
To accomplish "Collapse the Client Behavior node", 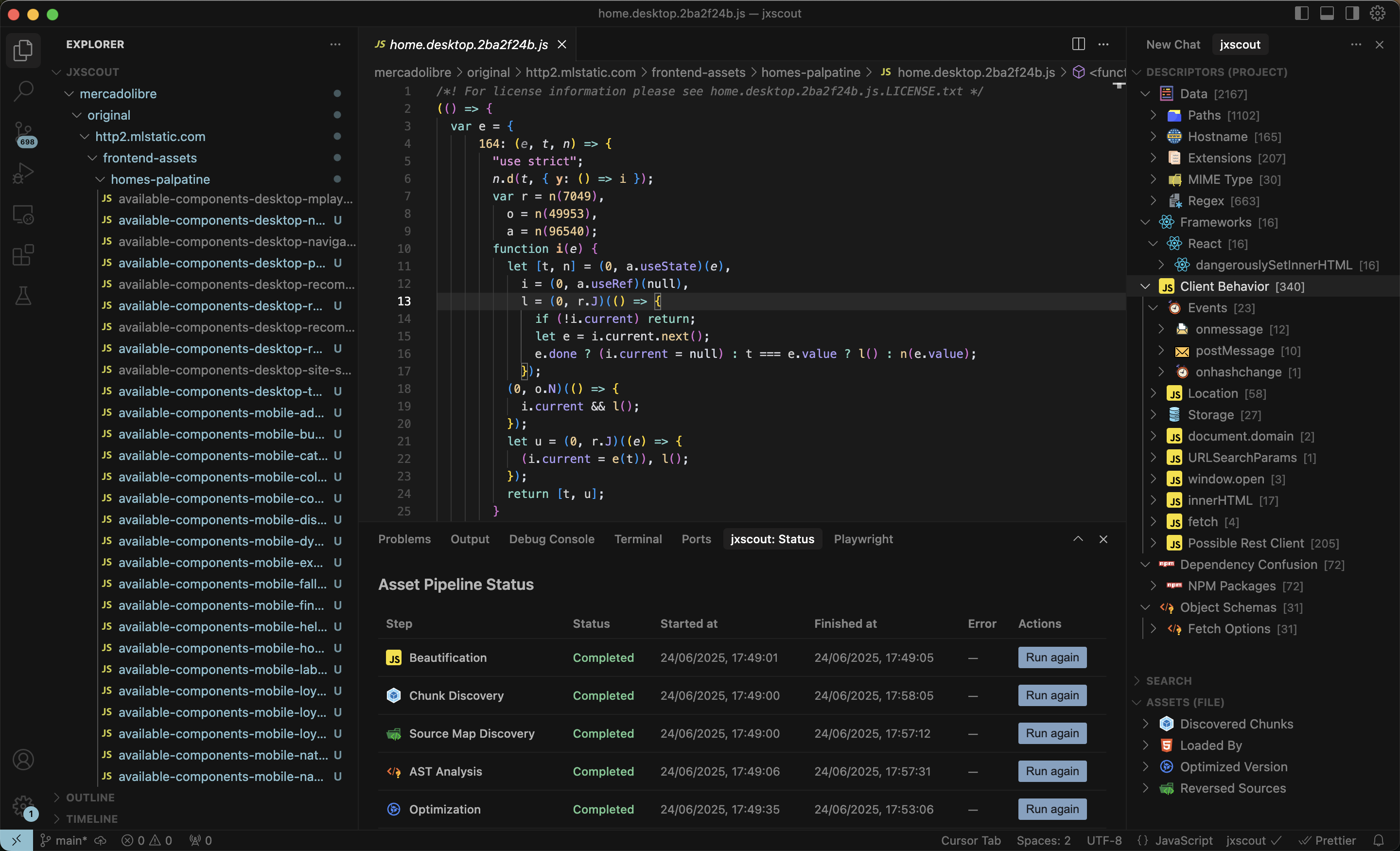I will [1145, 286].
